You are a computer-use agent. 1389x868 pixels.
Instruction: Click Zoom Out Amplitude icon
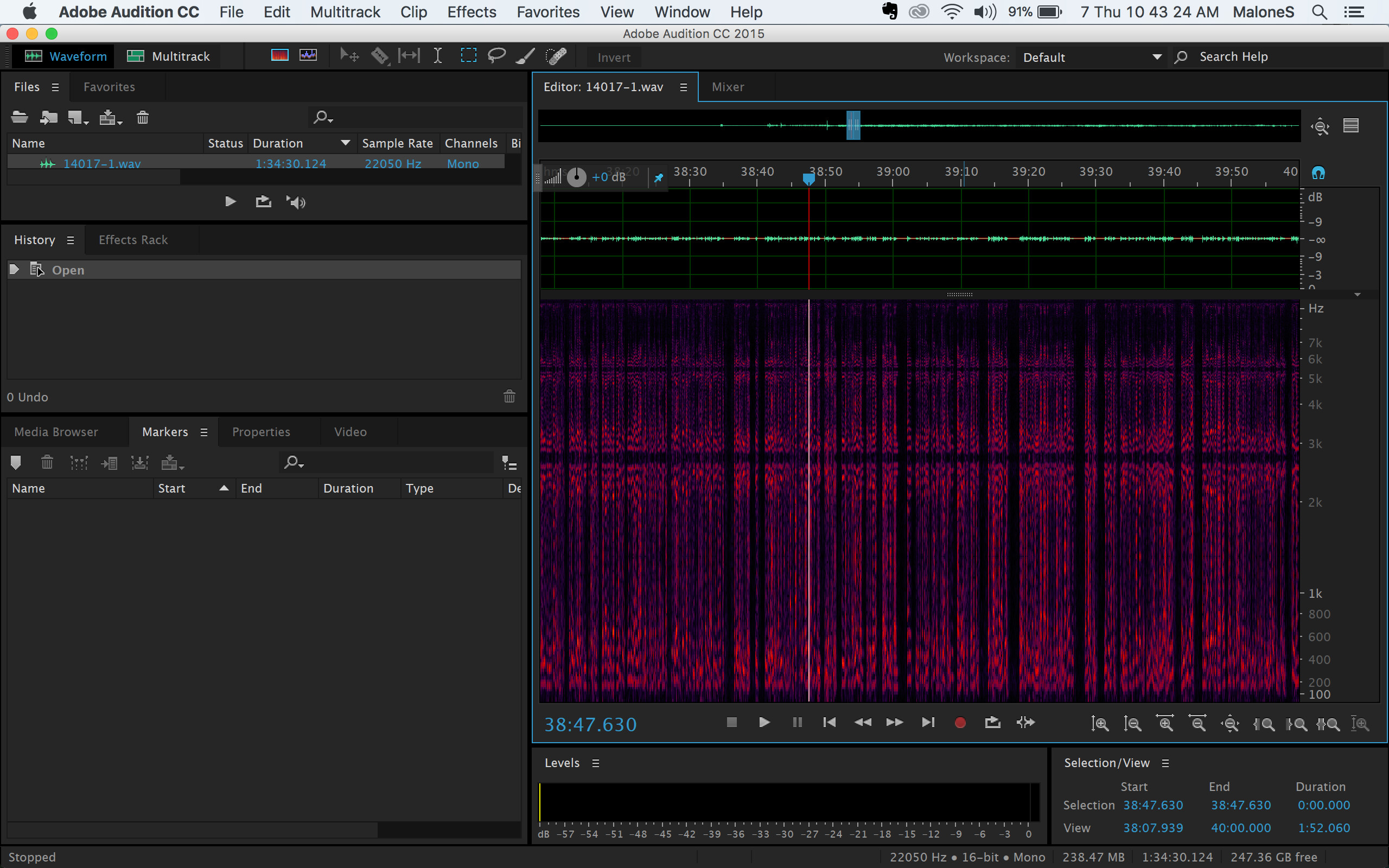[1132, 723]
